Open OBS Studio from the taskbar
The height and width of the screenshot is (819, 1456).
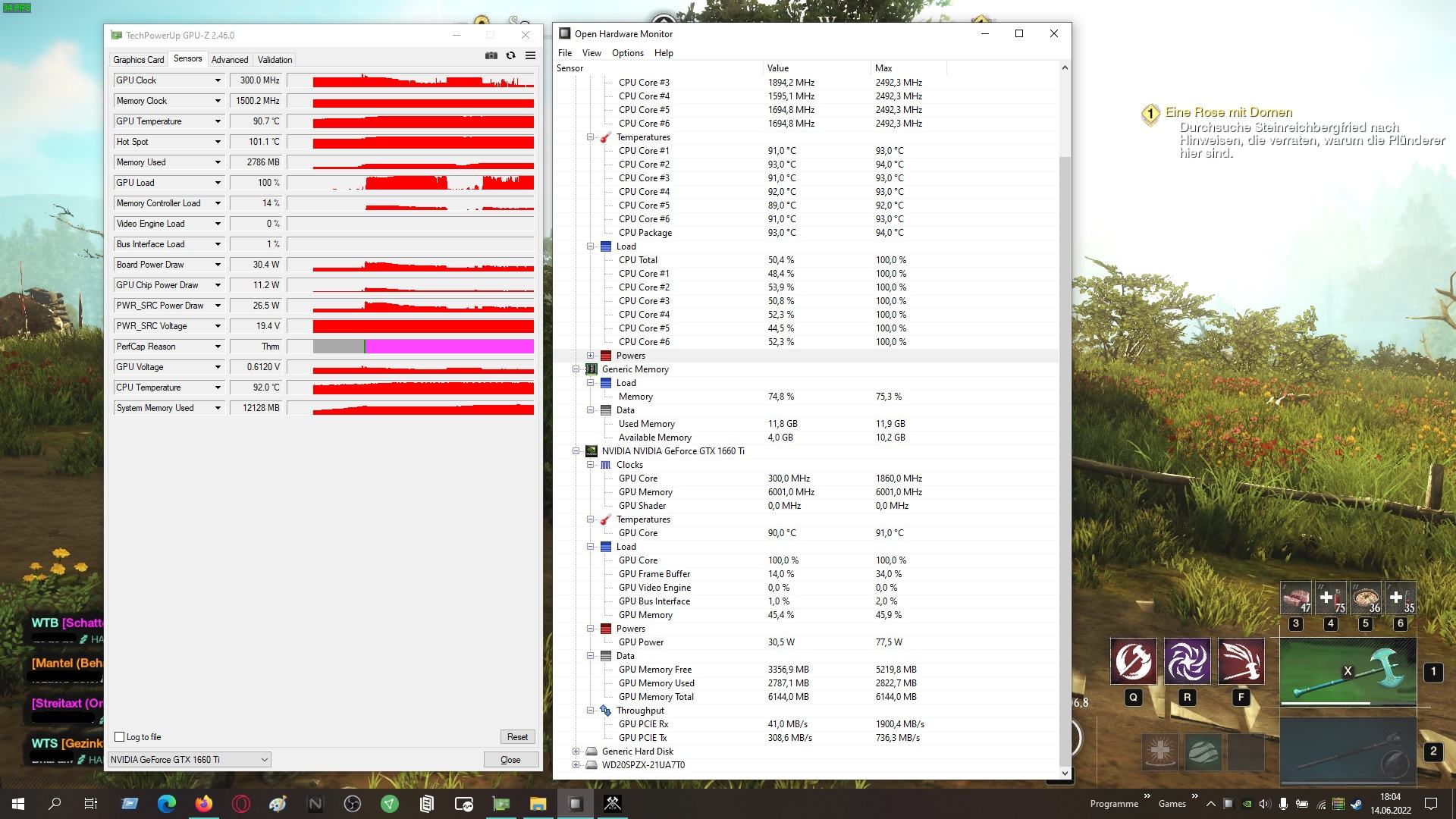tap(353, 804)
